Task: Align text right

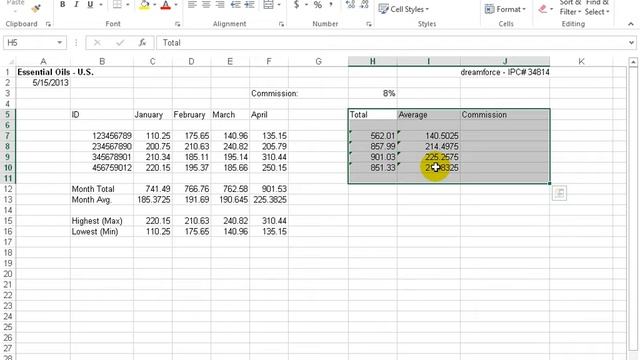Action: [x=220, y=5]
